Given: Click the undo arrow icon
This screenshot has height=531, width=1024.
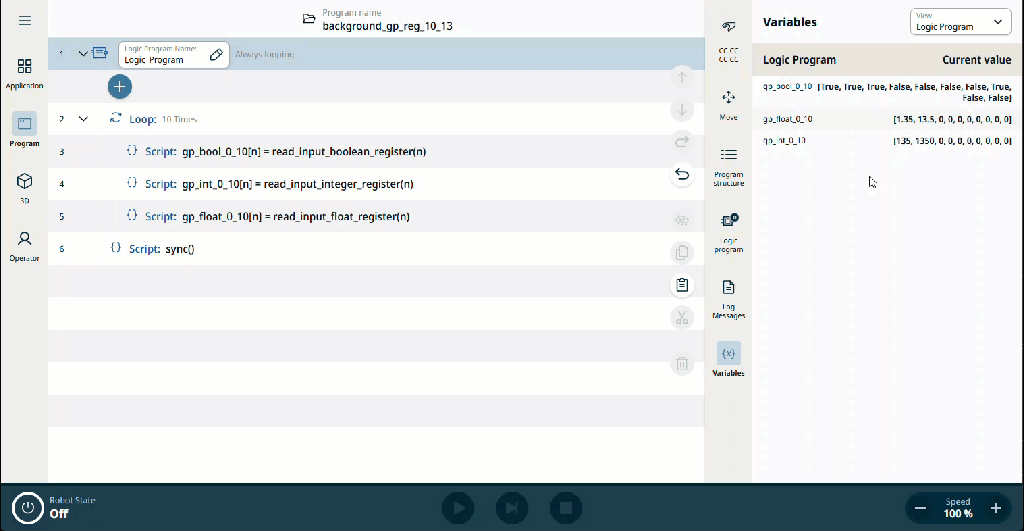Looking at the screenshot, I should click(x=682, y=174).
